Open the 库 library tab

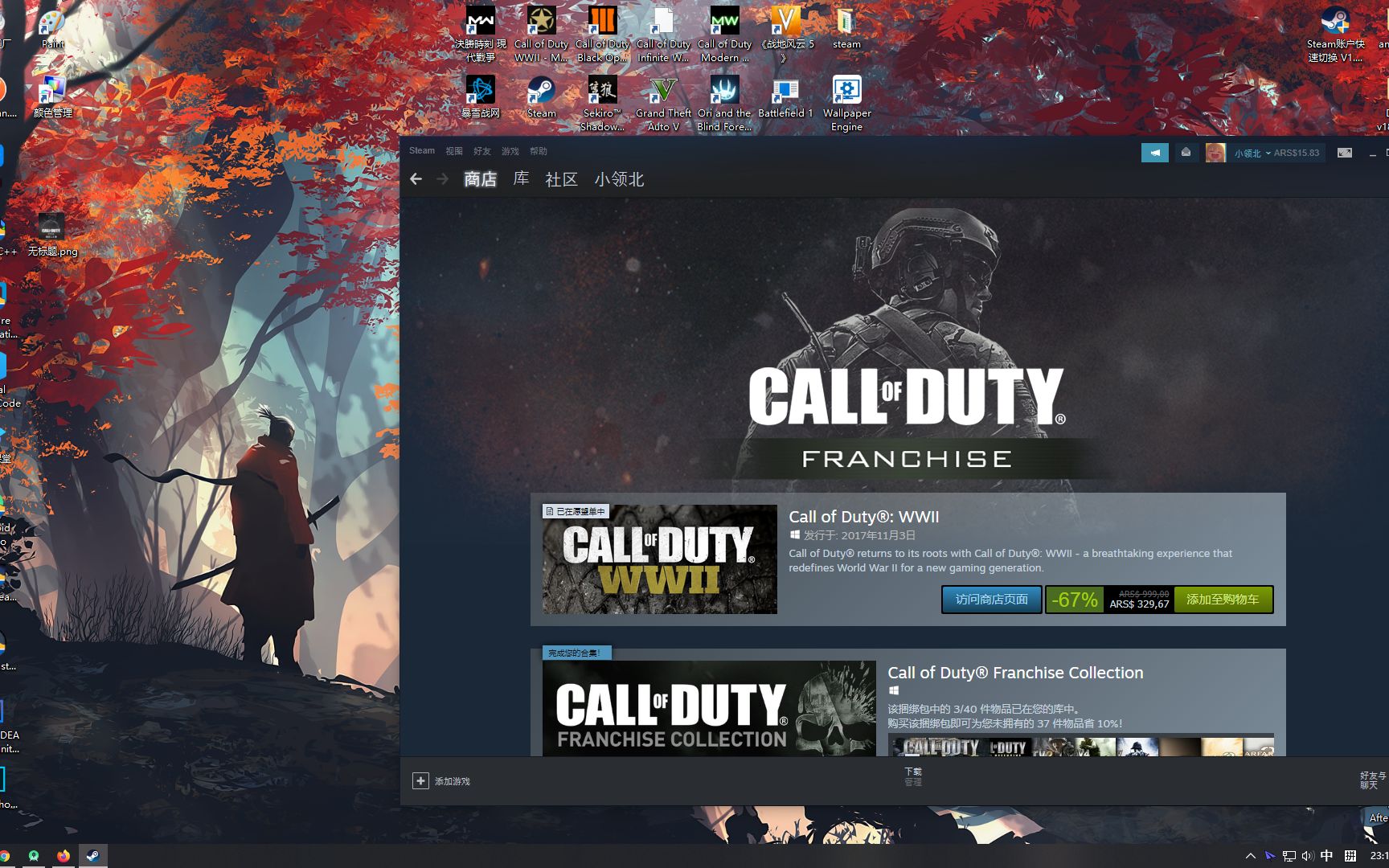tap(521, 179)
